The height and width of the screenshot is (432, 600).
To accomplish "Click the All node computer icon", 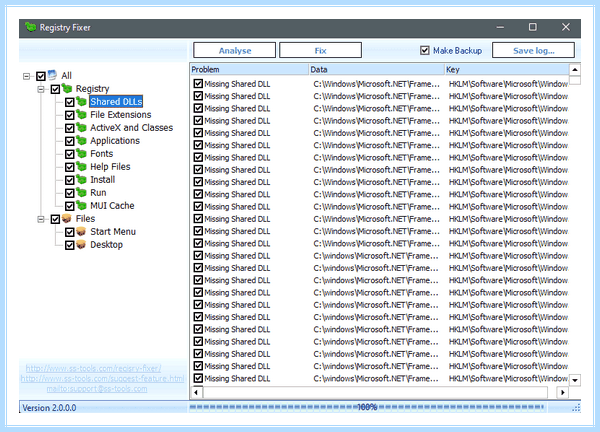I will point(52,75).
